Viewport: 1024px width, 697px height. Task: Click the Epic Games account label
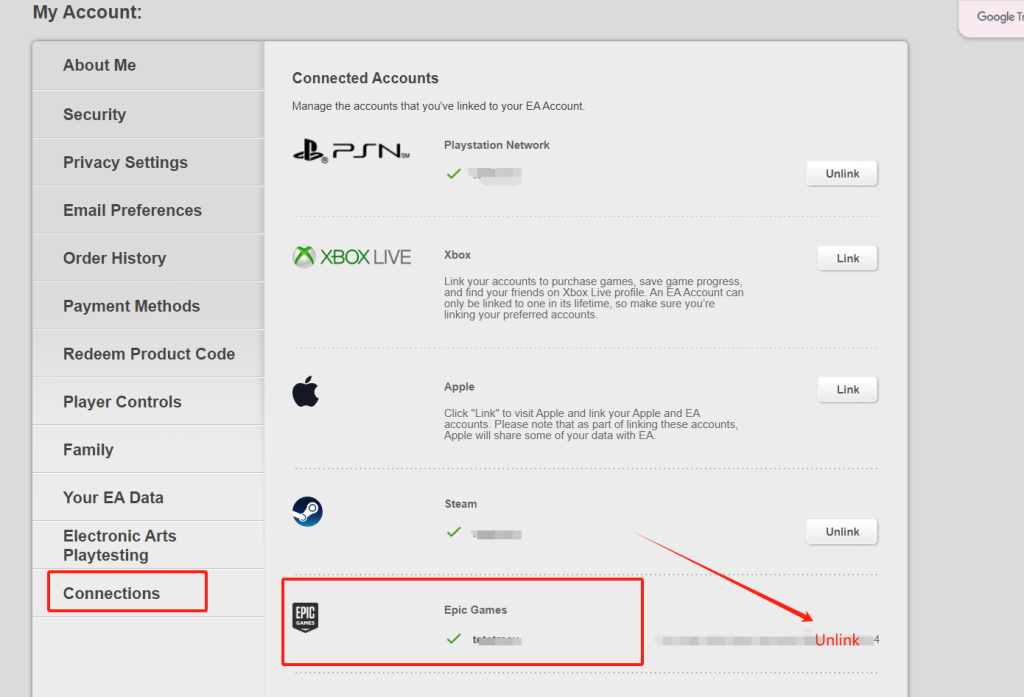tap(475, 609)
